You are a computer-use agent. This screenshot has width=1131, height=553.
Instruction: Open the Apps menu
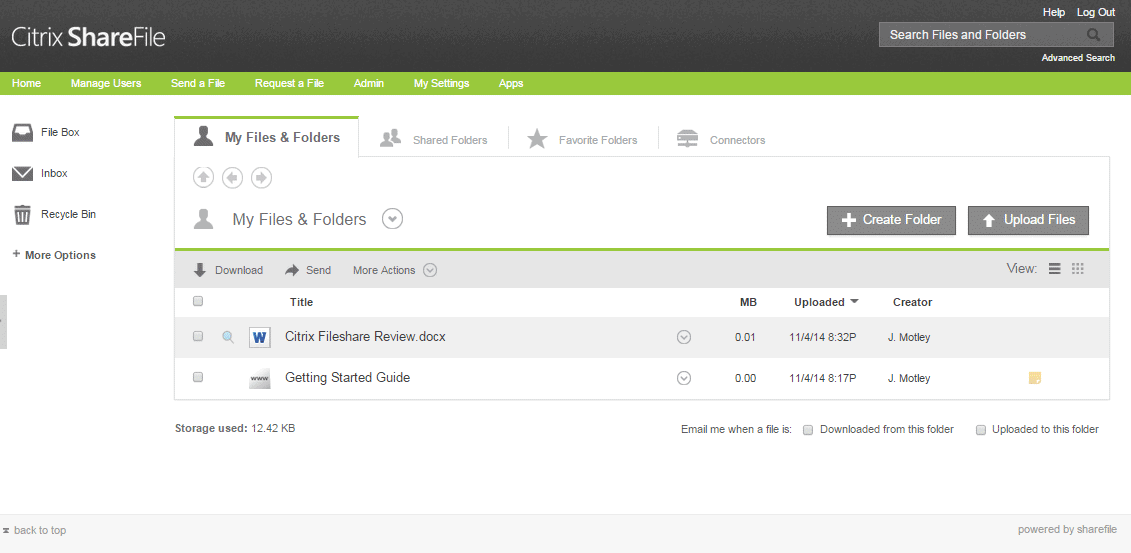pyautogui.click(x=511, y=84)
